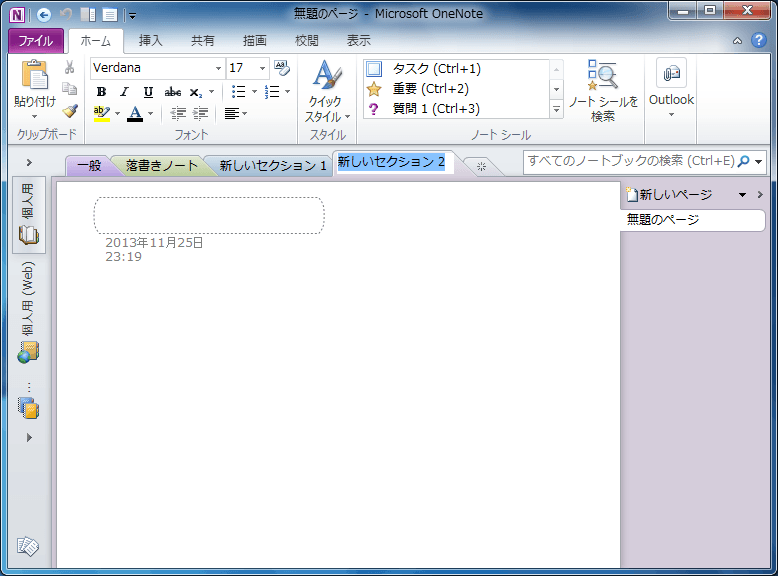Open Find Tags search

pos(603,91)
